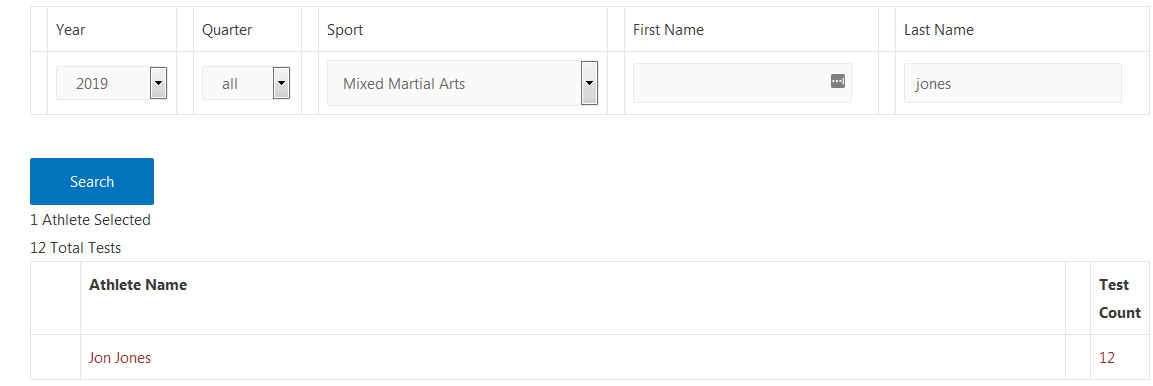The image size is (1153, 386).
Task: Click the Test Count column header
Action: tap(1120, 299)
